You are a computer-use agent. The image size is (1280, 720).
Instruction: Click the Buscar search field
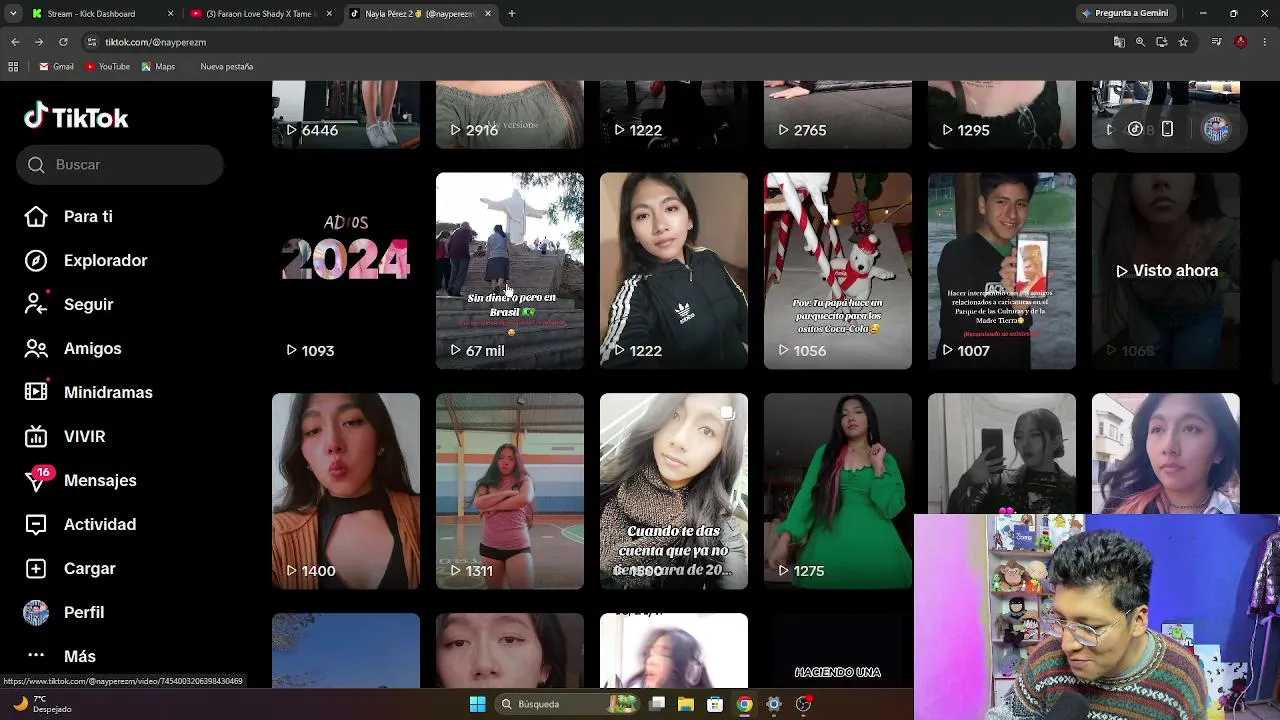tap(120, 165)
